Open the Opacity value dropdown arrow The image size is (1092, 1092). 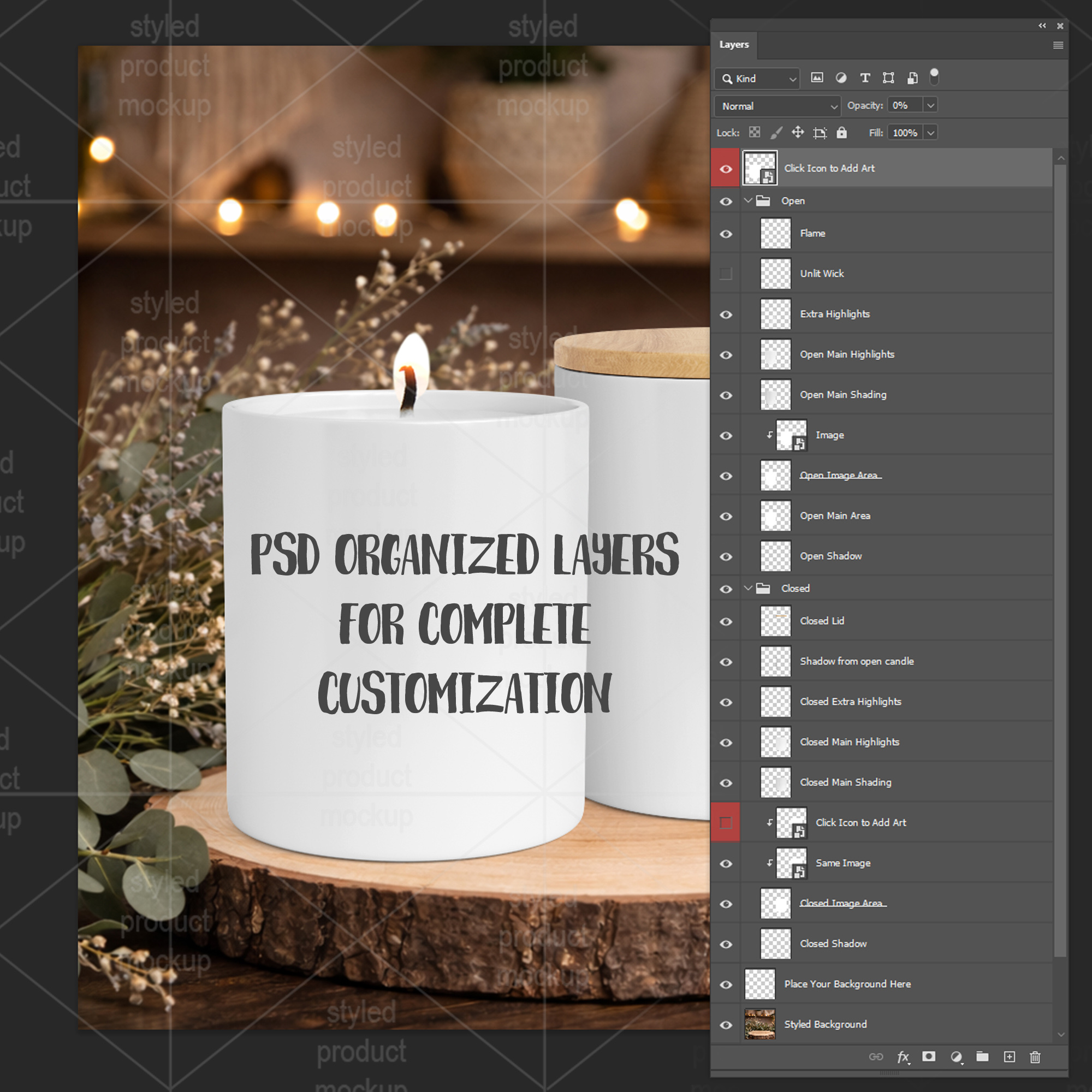point(930,106)
